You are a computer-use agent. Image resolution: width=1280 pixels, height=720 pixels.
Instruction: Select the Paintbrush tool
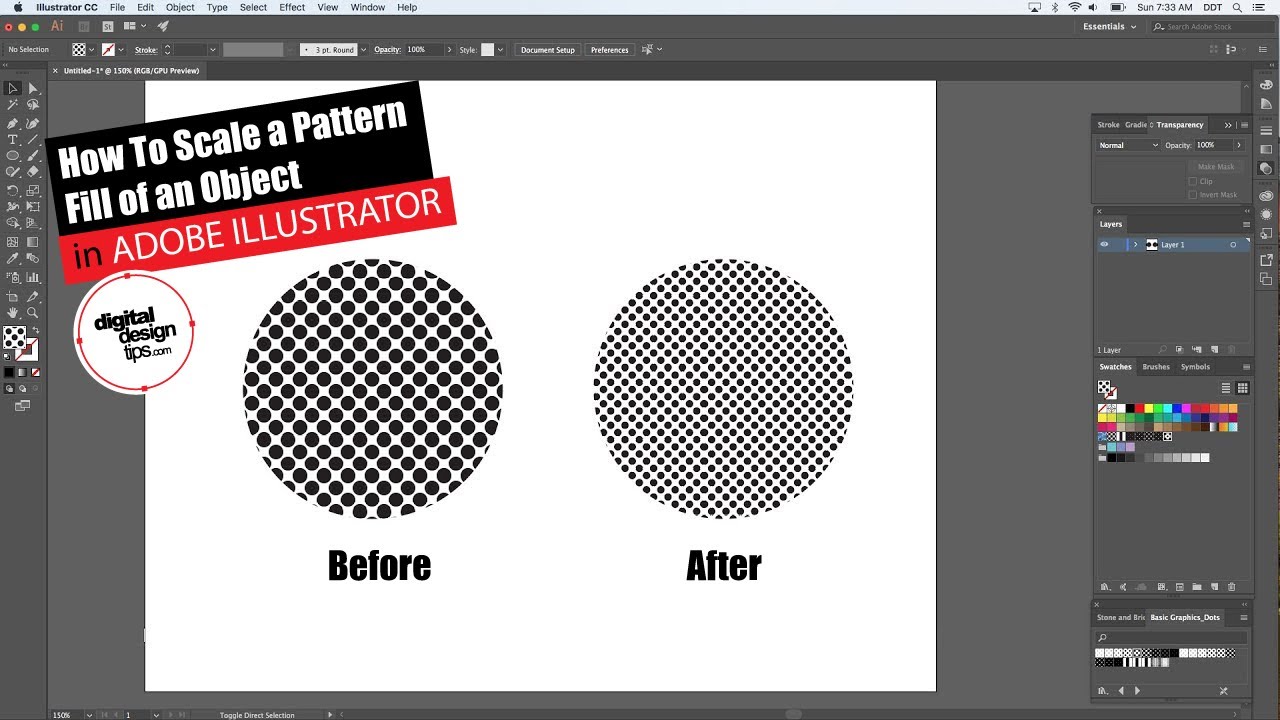(32, 156)
